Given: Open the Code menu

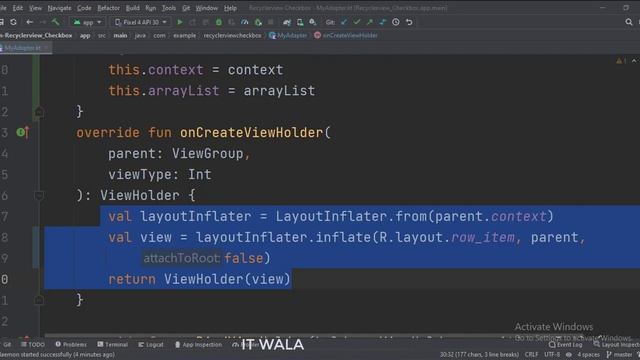Looking at the screenshot, I should point(84,8).
